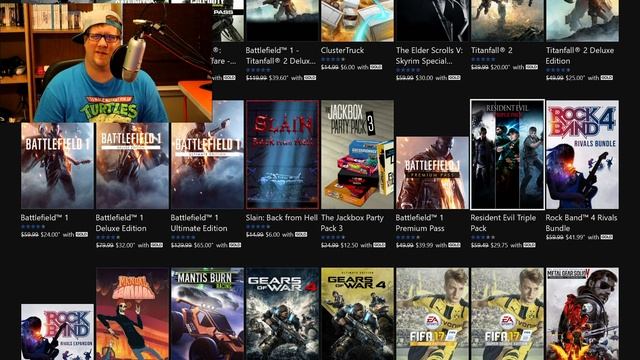The image size is (640, 360).
Task: Click the star rating under Slain title
Action: point(258,227)
